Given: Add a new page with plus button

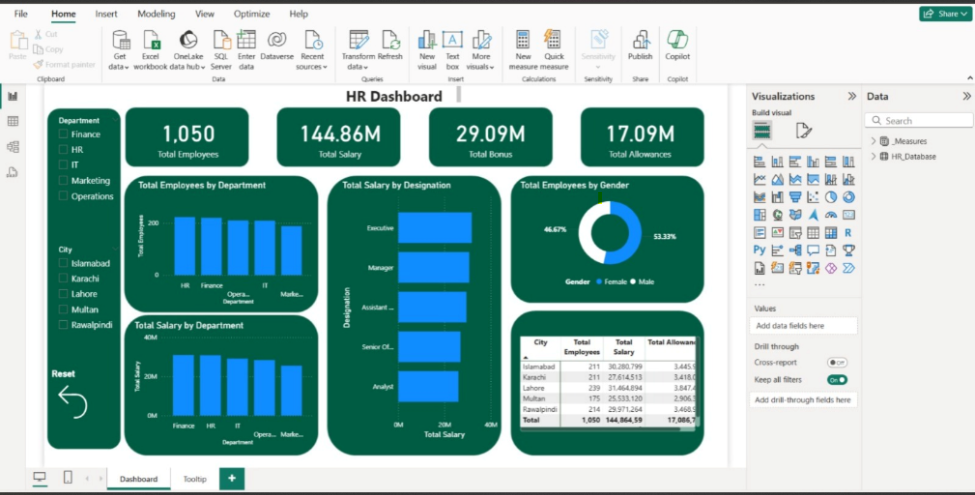Looking at the screenshot, I should (232, 478).
